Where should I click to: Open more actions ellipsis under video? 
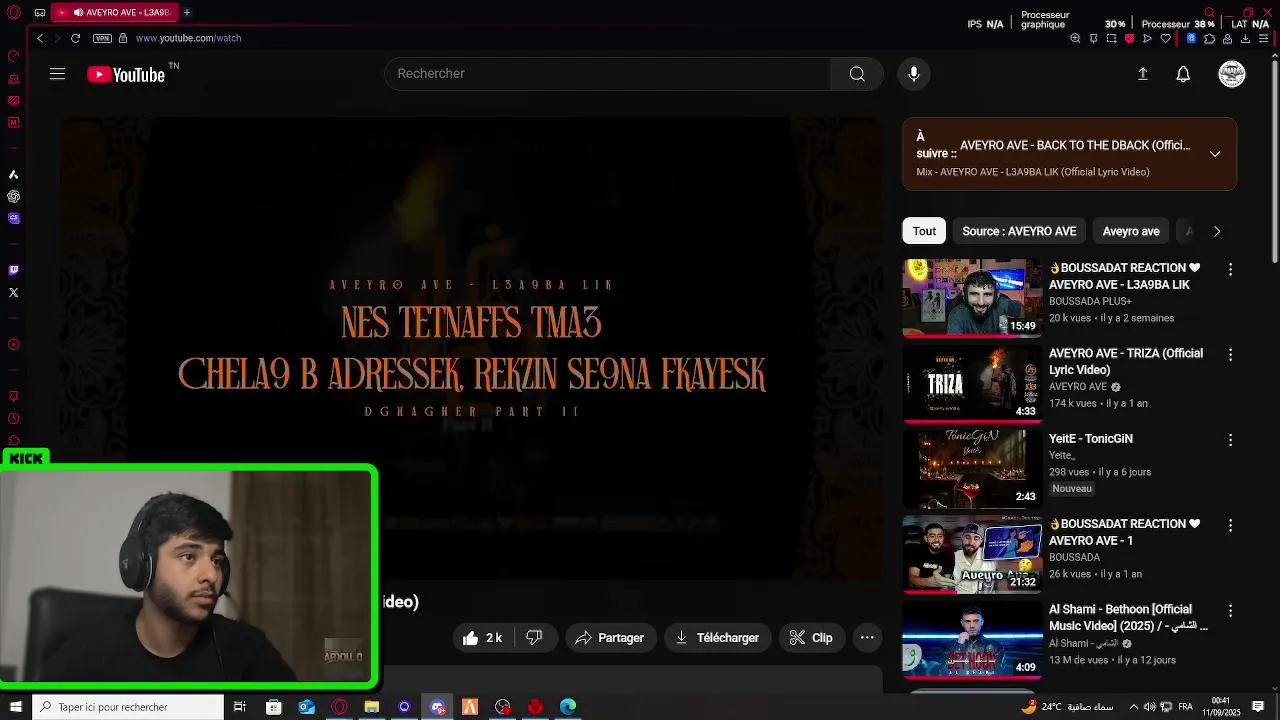point(867,638)
